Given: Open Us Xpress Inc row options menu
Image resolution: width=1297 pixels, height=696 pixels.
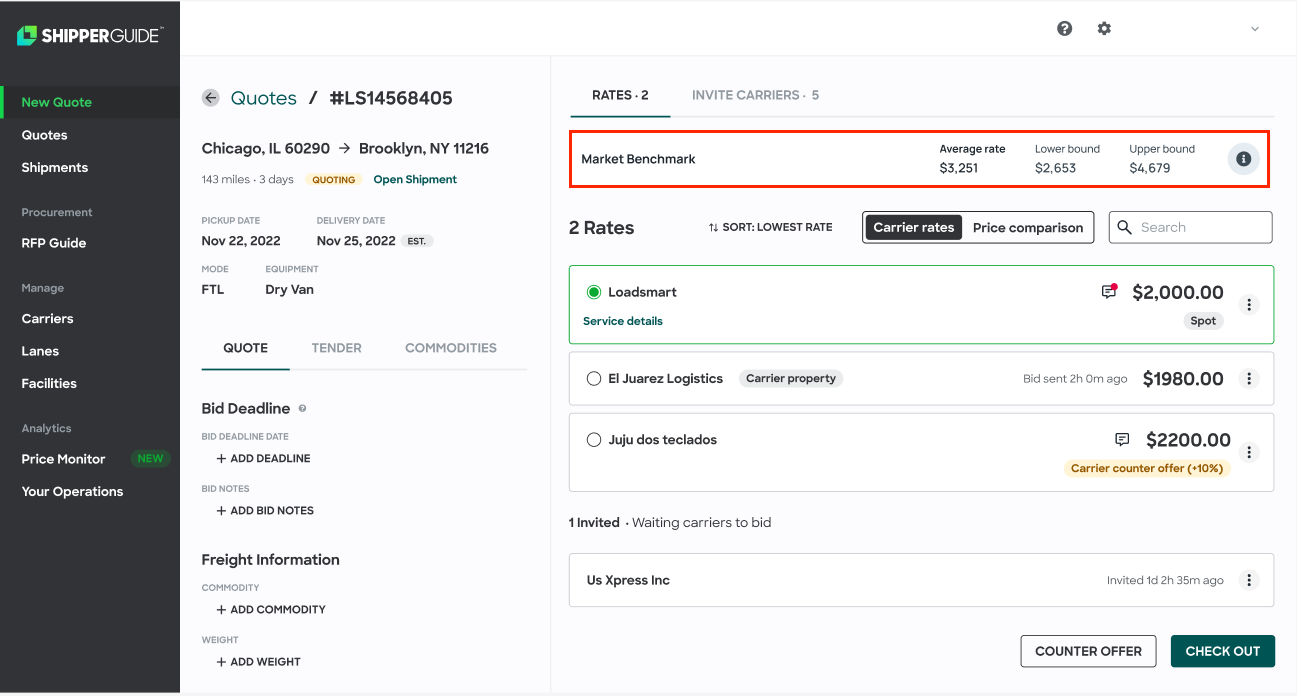Looking at the screenshot, I should point(1249,580).
